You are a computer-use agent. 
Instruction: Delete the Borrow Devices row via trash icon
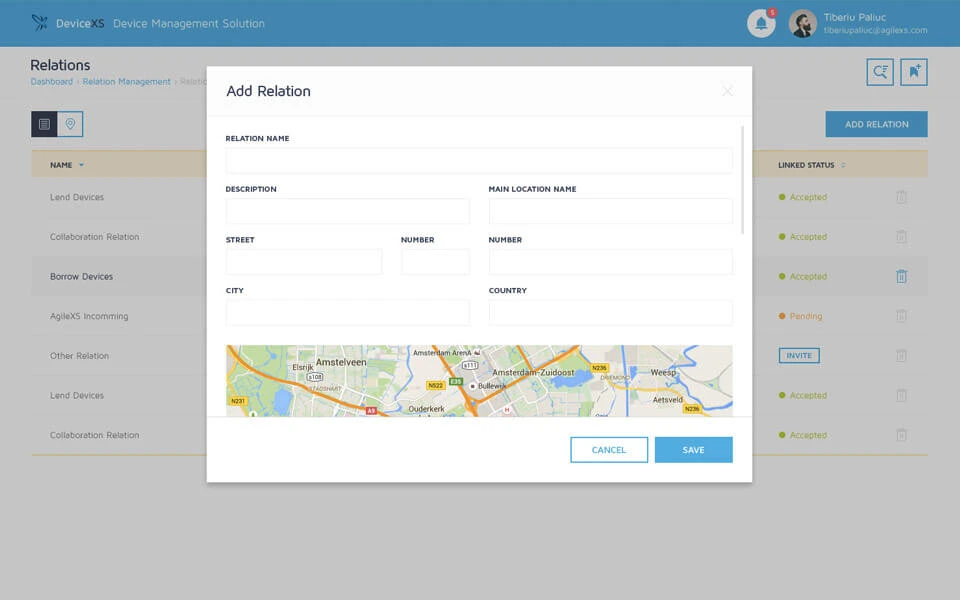(901, 276)
